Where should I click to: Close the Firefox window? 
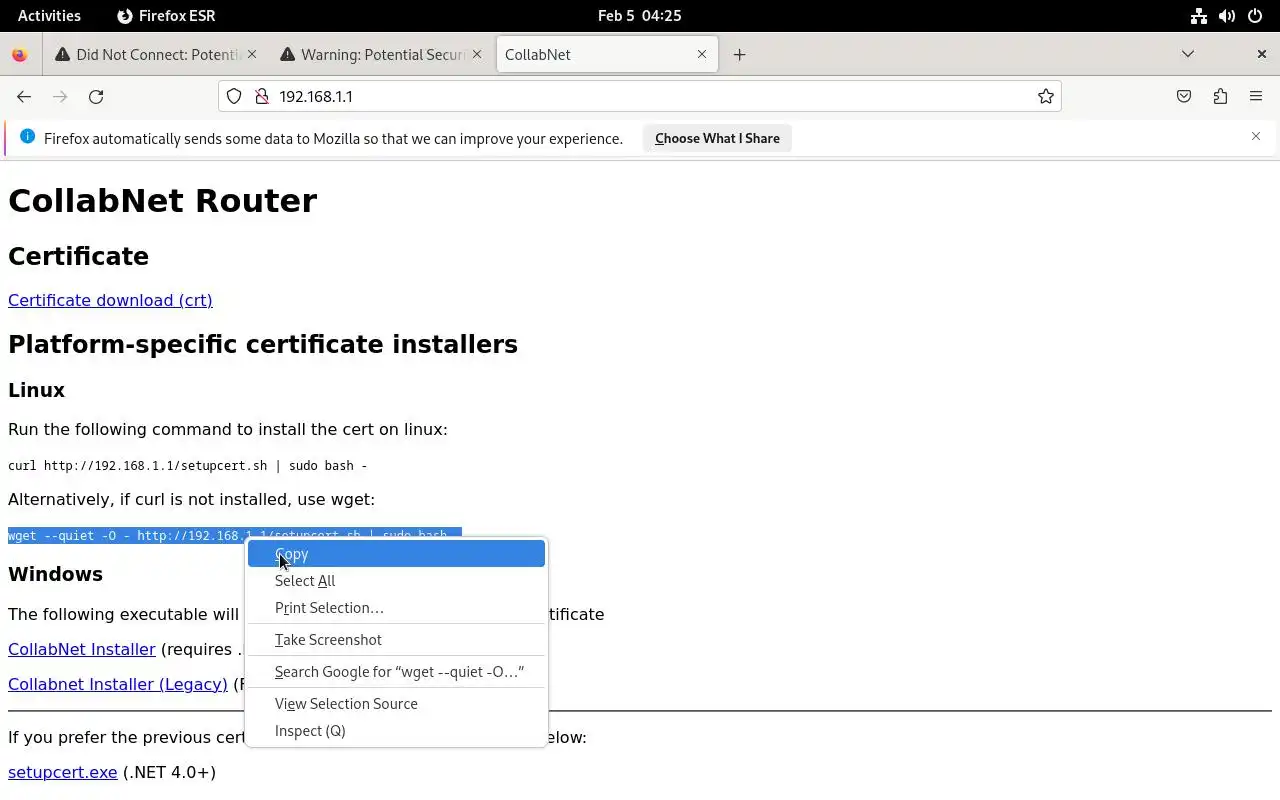(x=1262, y=54)
